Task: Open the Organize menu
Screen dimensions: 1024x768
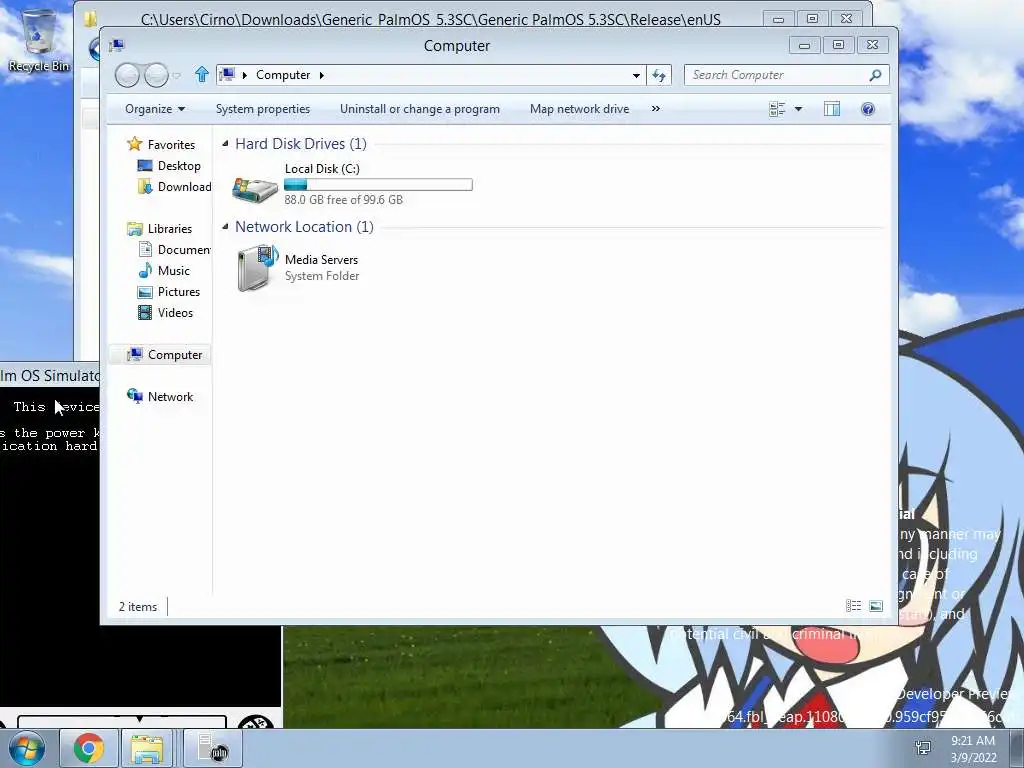Action: pyautogui.click(x=155, y=109)
